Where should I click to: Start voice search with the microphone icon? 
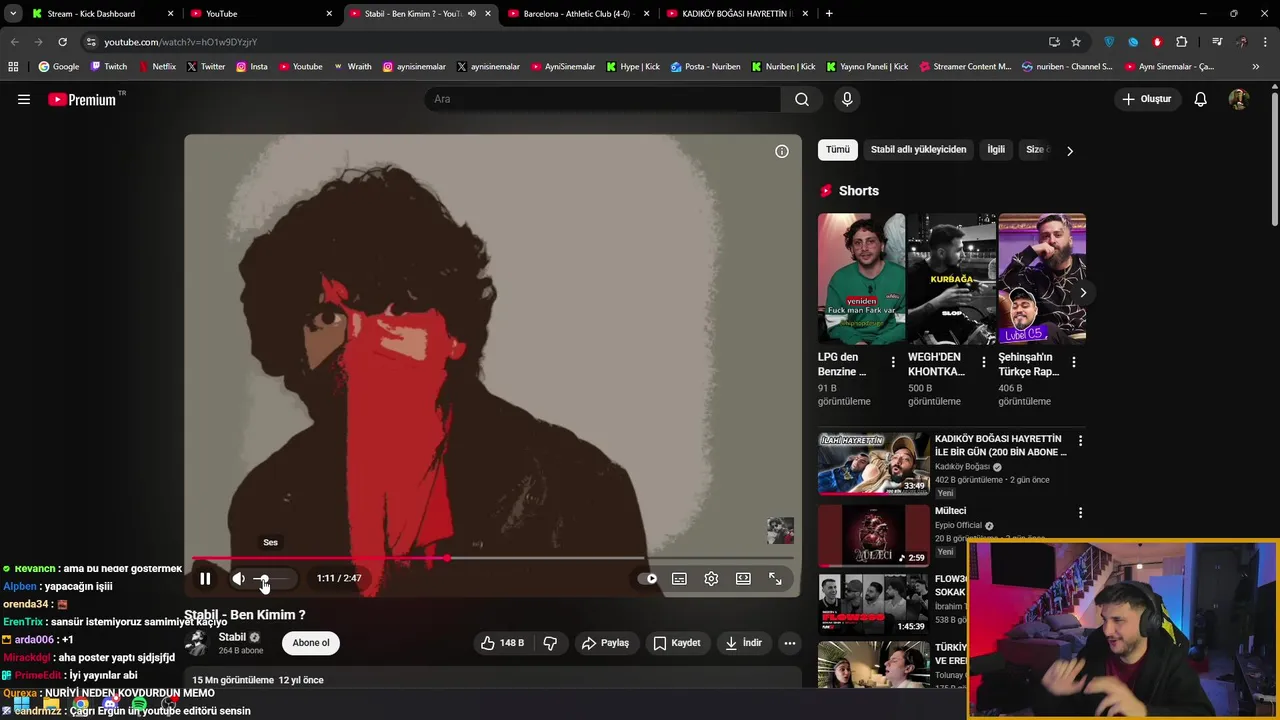[847, 99]
